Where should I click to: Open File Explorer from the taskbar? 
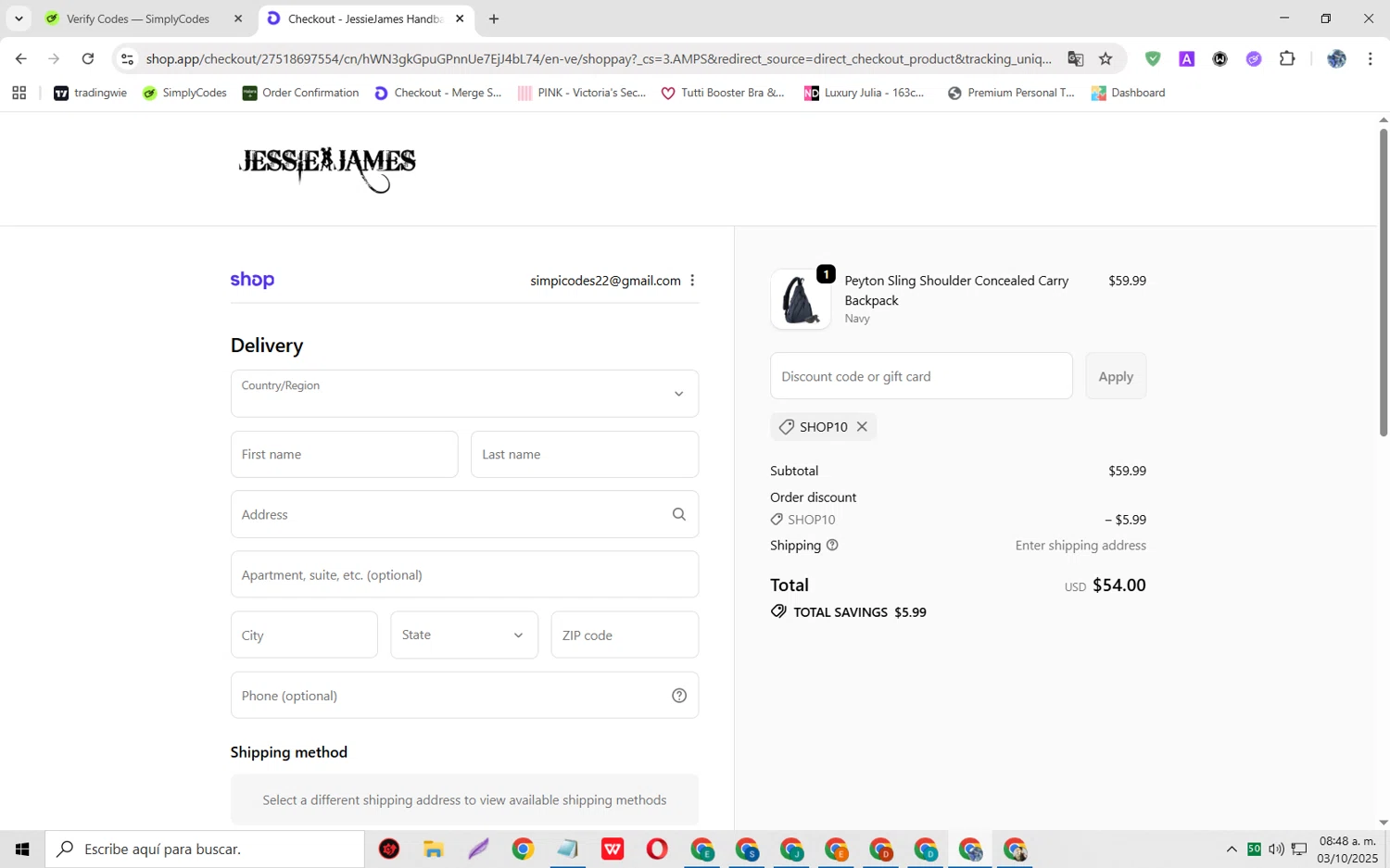[x=434, y=849]
